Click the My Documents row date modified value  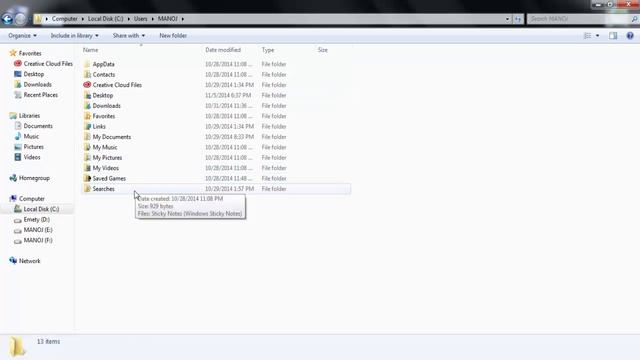[229, 137]
